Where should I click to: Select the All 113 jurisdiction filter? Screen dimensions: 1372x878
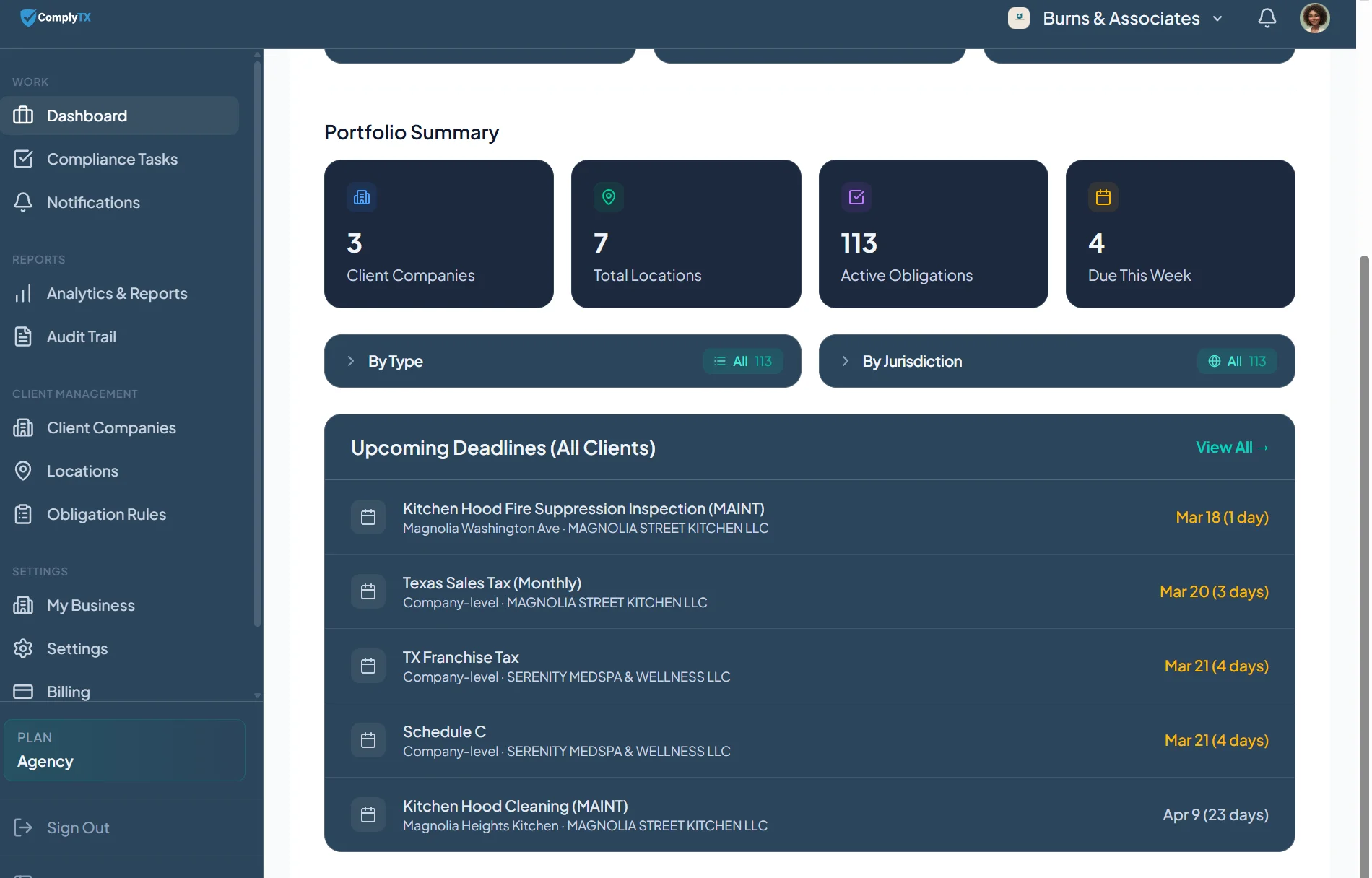click(x=1237, y=361)
